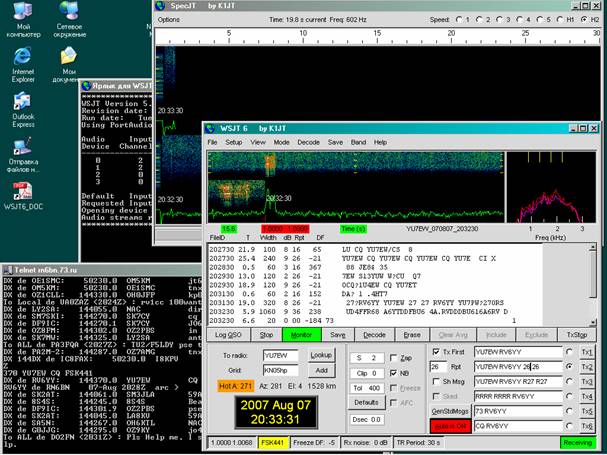
Task: Click GenStdMsgs button
Action: point(450,411)
